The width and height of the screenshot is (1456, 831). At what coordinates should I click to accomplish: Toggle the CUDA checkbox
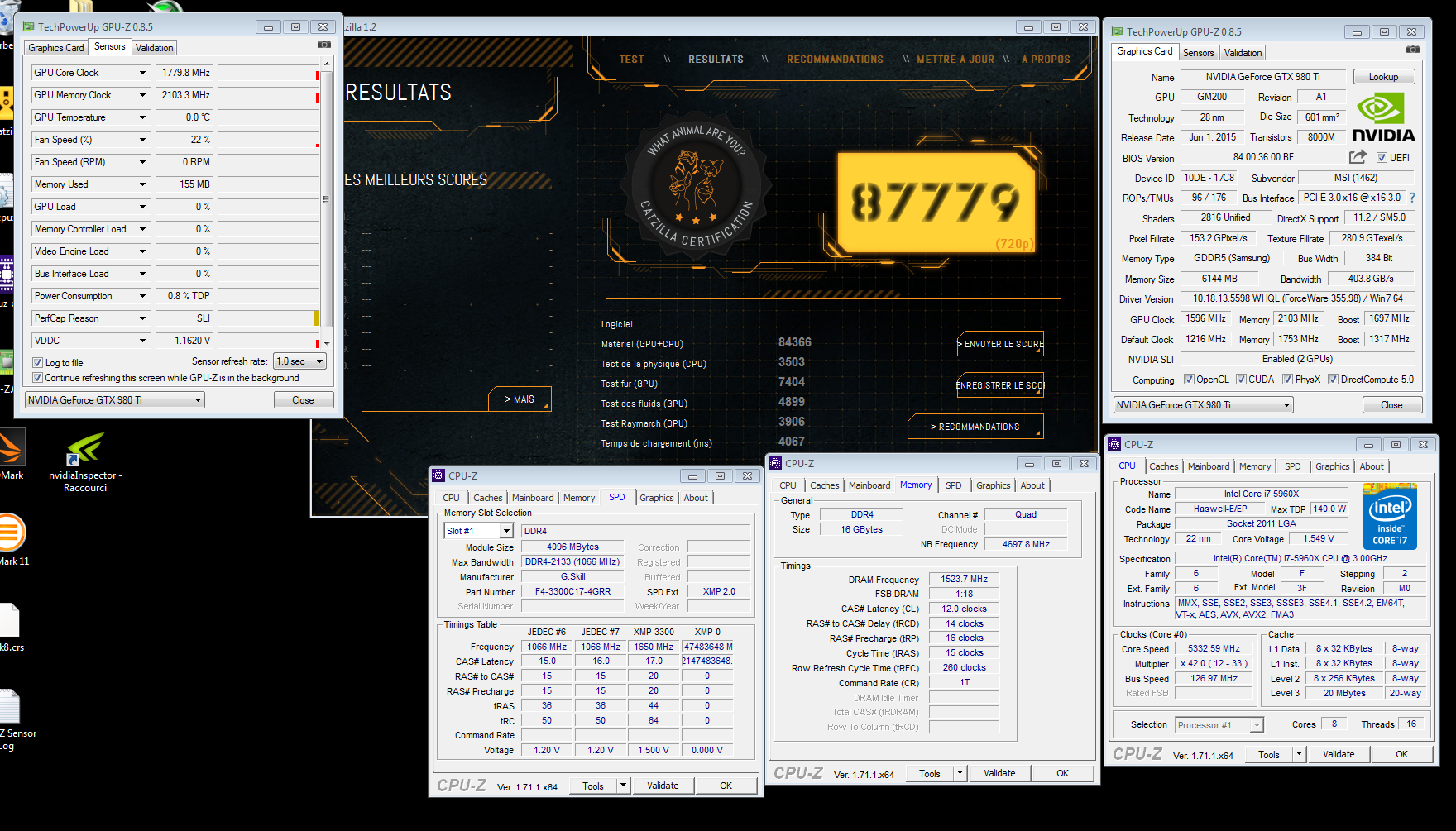pos(1241,380)
